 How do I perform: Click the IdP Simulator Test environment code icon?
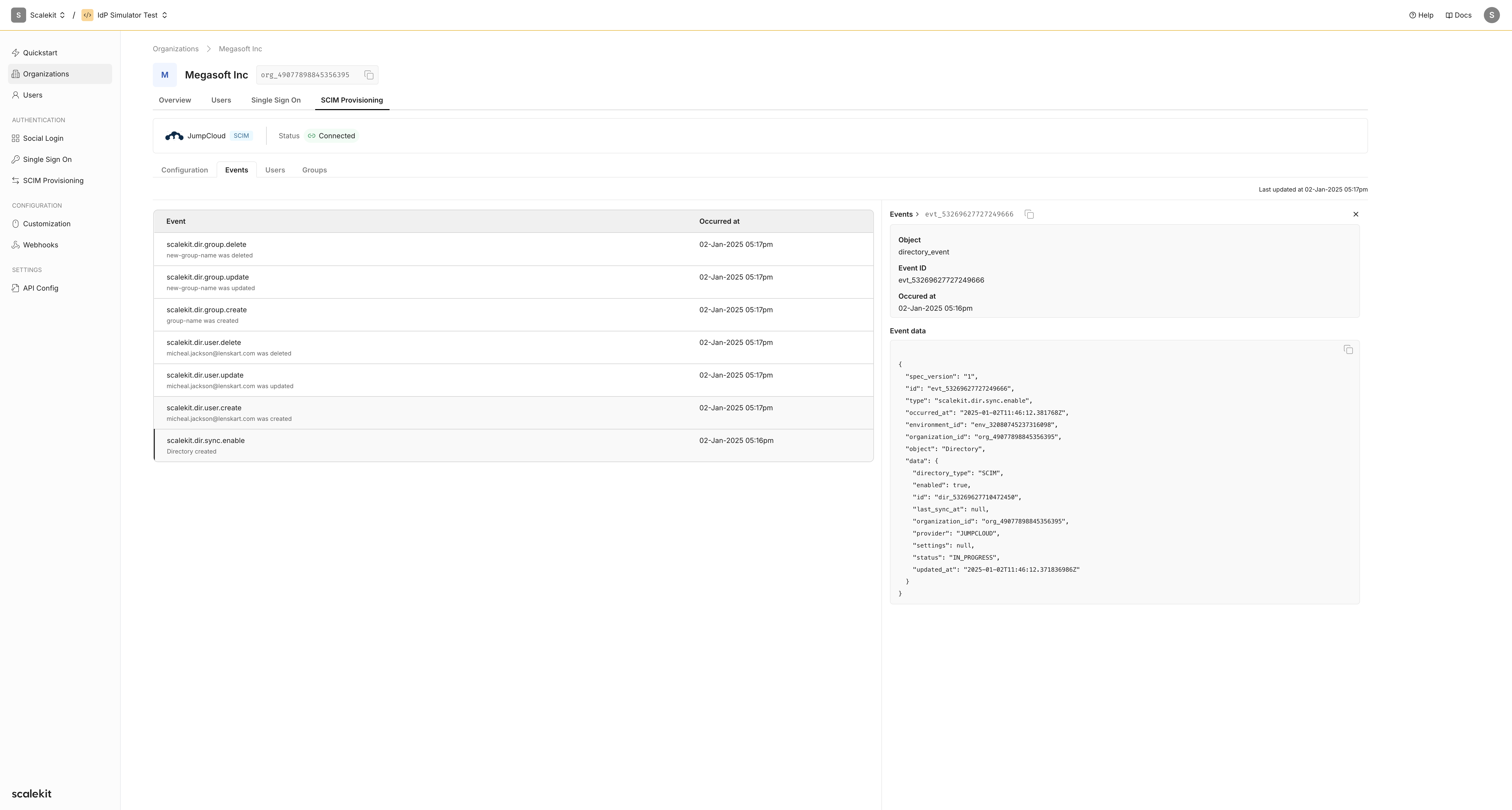87,15
